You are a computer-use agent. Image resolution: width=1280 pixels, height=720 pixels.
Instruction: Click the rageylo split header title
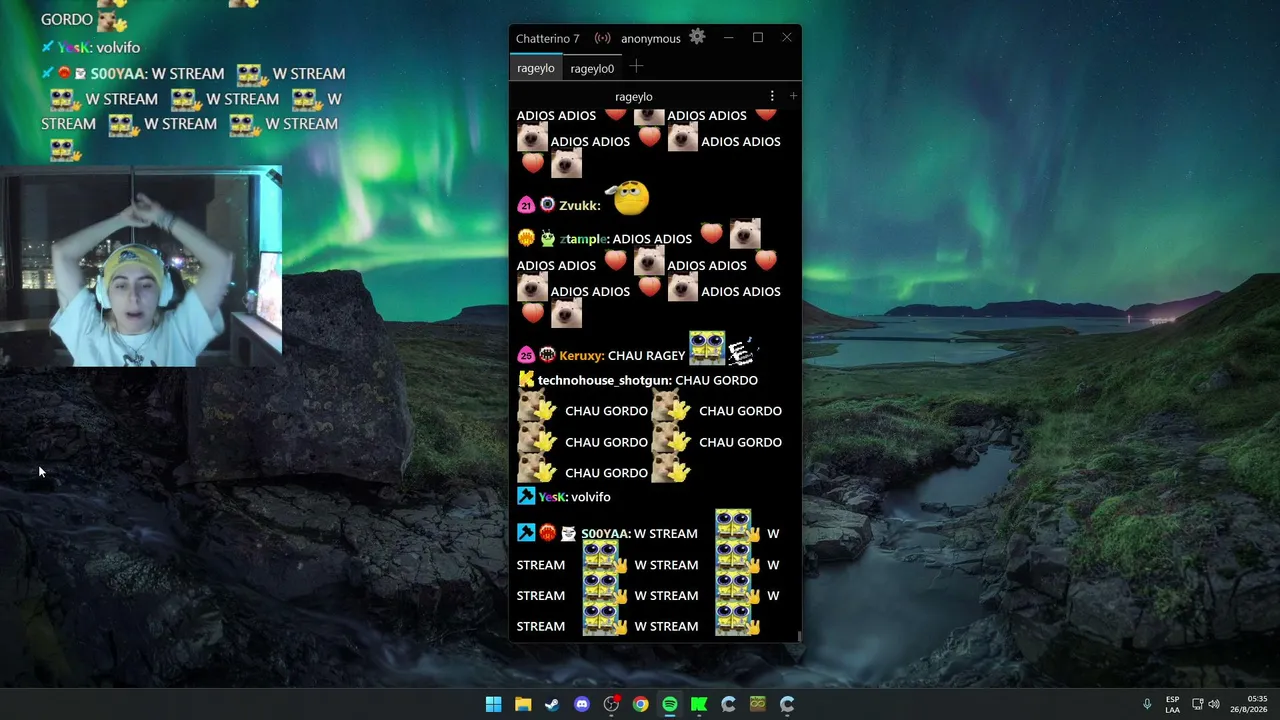tap(634, 97)
